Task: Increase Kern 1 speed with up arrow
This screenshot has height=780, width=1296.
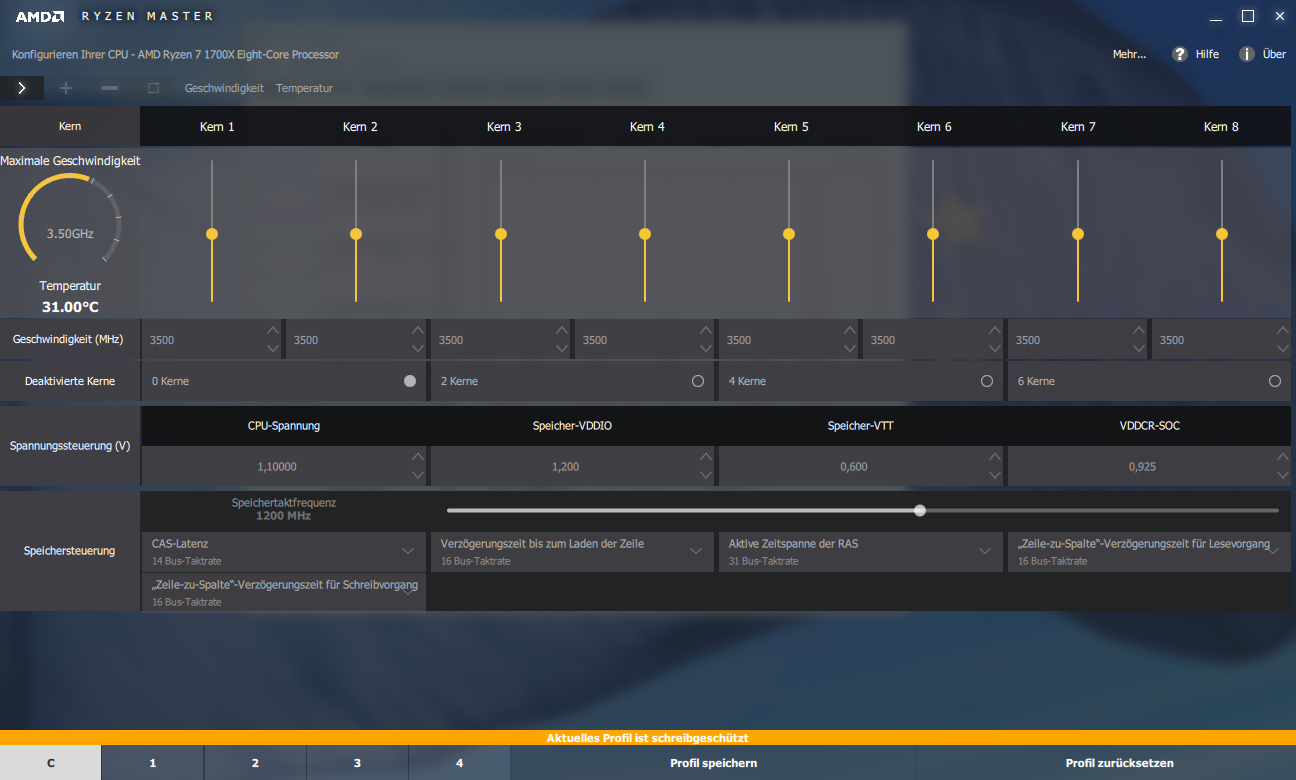Action: coord(273,331)
